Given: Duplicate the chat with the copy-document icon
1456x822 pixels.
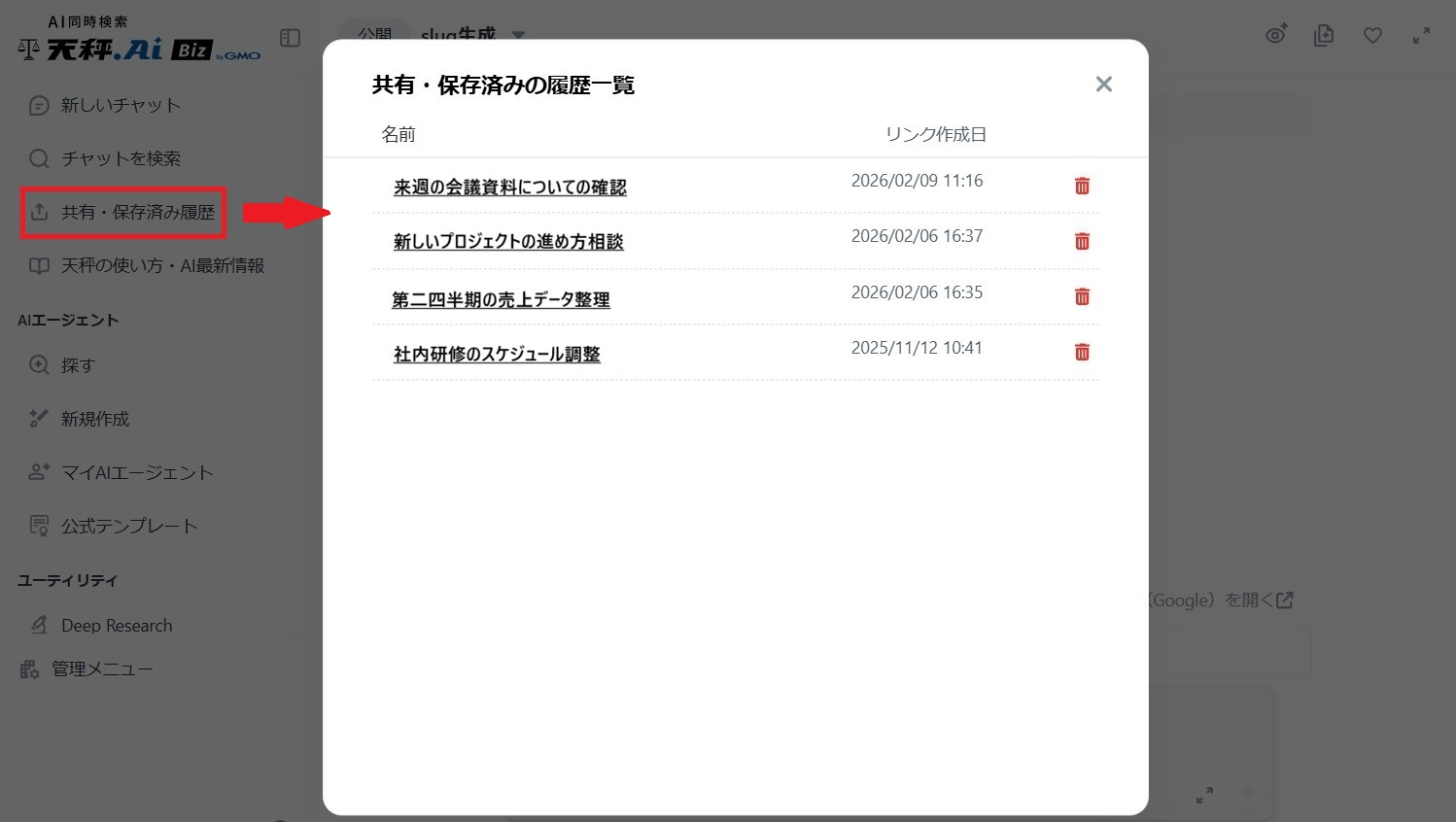Looking at the screenshot, I should coord(1324,35).
